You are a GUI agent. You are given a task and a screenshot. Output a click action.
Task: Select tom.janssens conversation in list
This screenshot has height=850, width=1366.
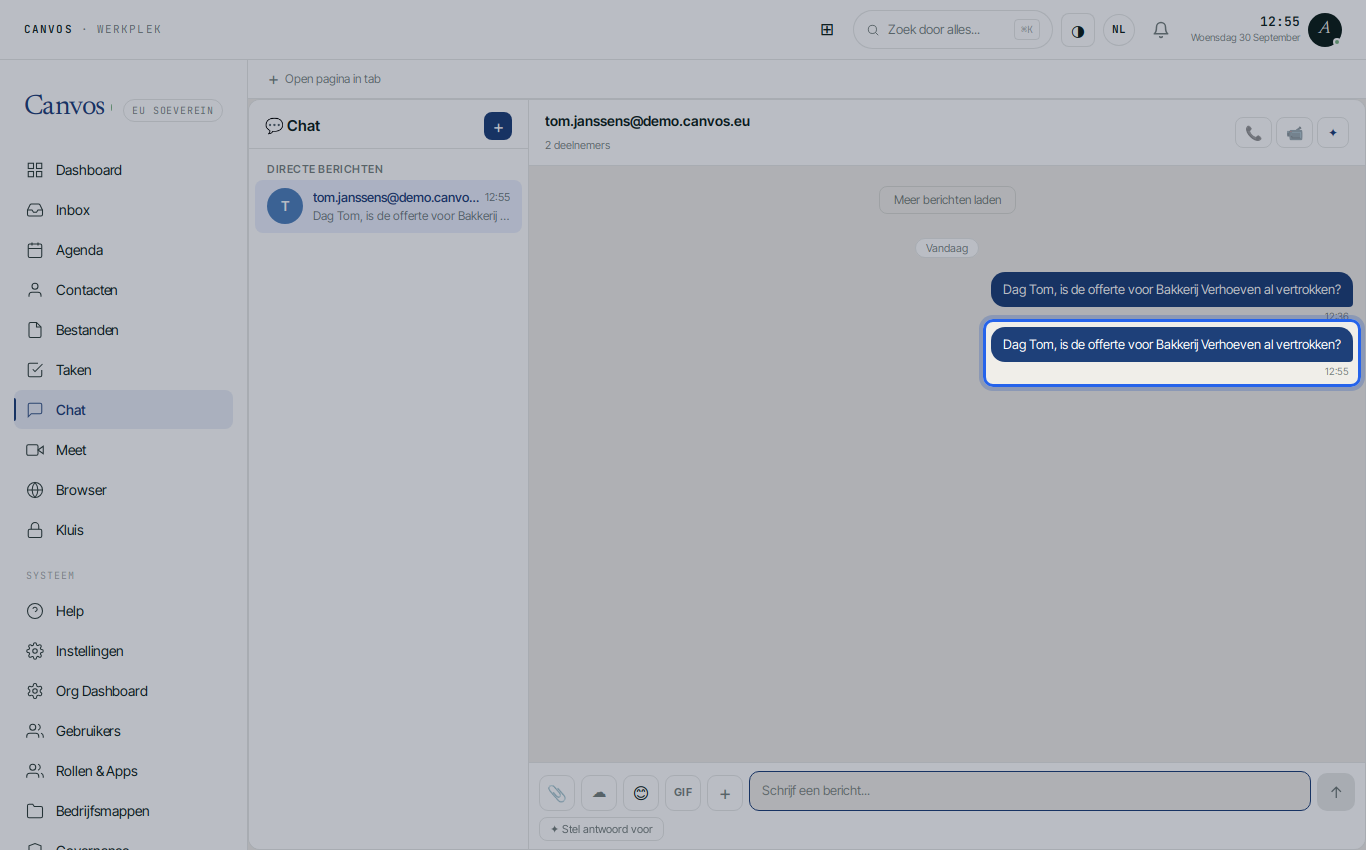coord(388,206)
